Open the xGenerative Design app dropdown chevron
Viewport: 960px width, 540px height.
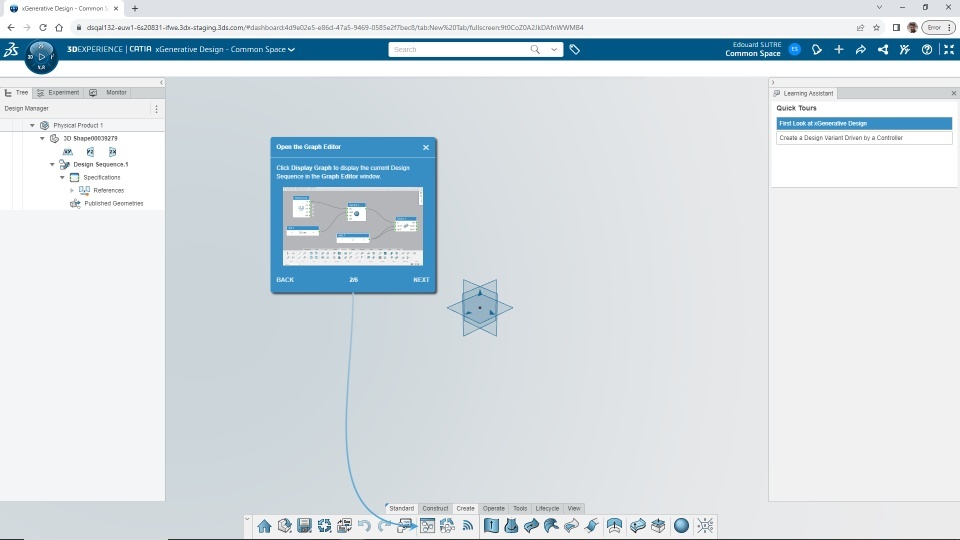point(291,50)
